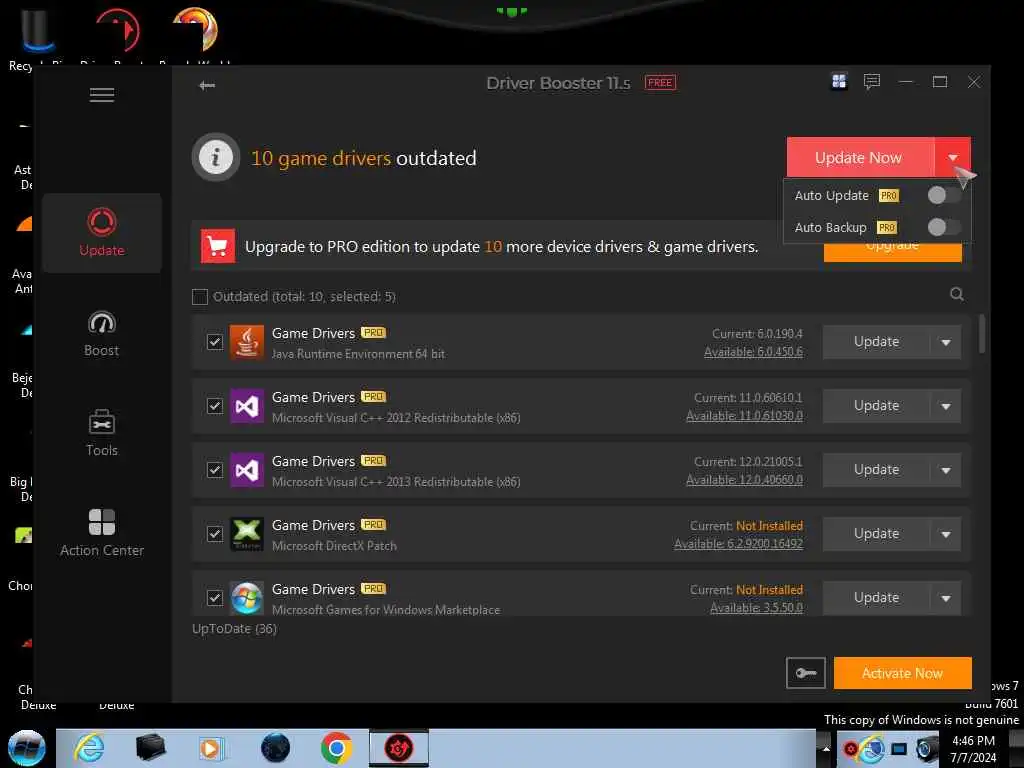Click the "10 game drivers" orange text

pyautogui.click(x=321, y=158)
